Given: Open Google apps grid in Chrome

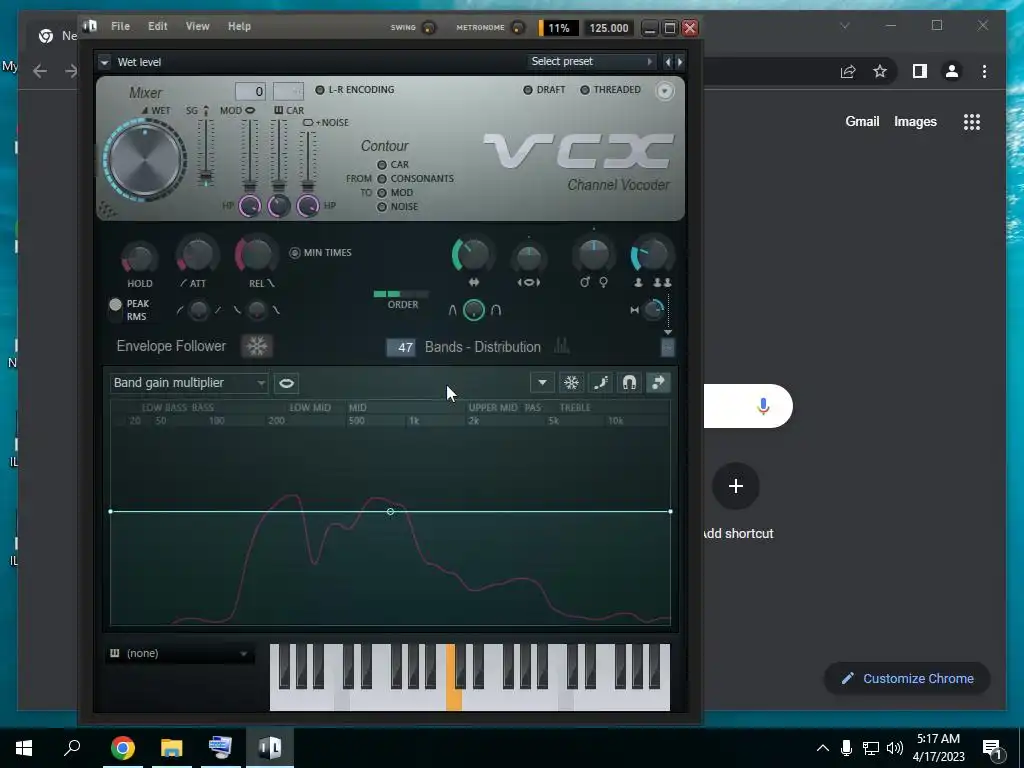Looking at the screenshot, I should (x=972, y=122).
